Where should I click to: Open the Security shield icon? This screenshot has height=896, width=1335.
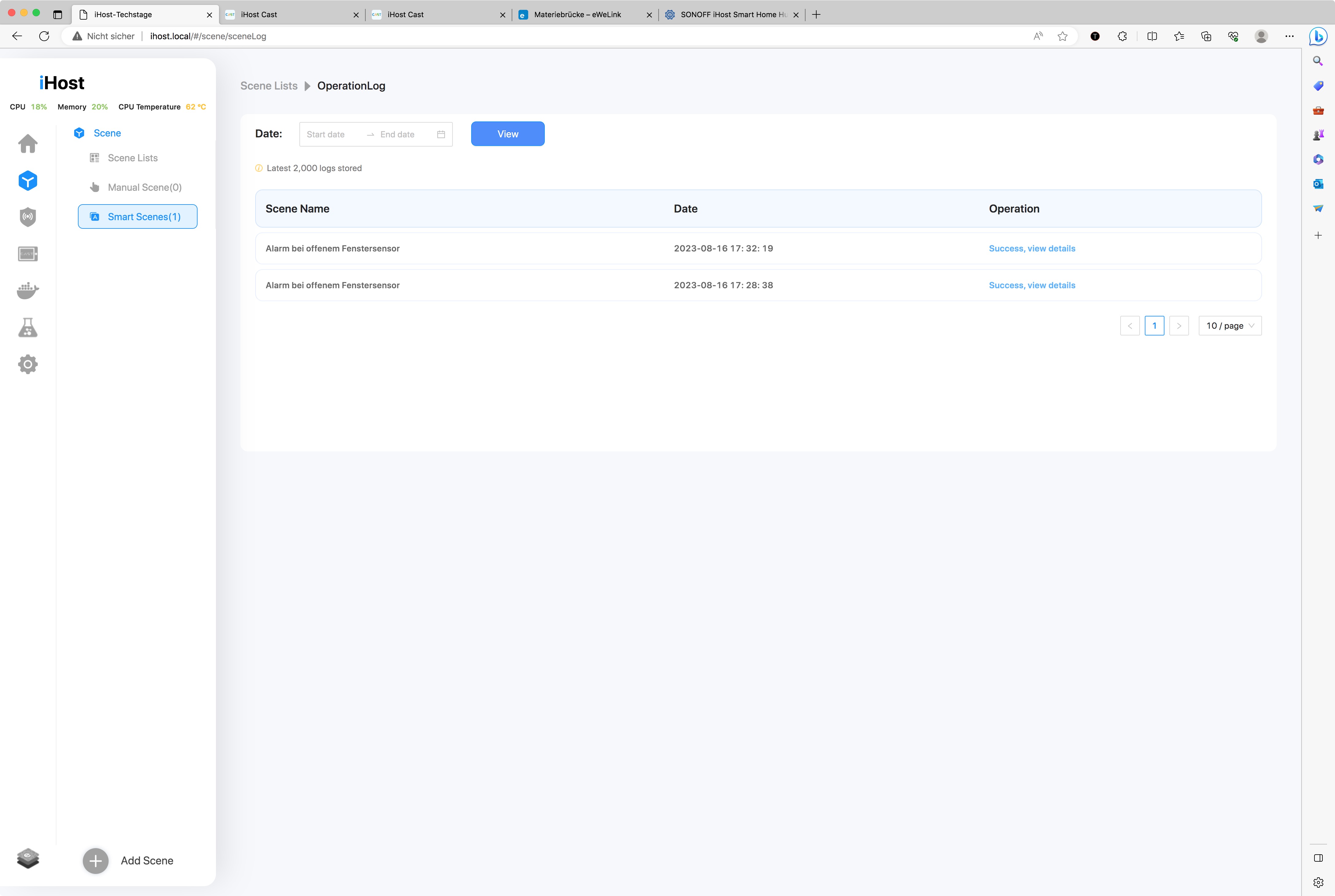(x=27, y=217)
